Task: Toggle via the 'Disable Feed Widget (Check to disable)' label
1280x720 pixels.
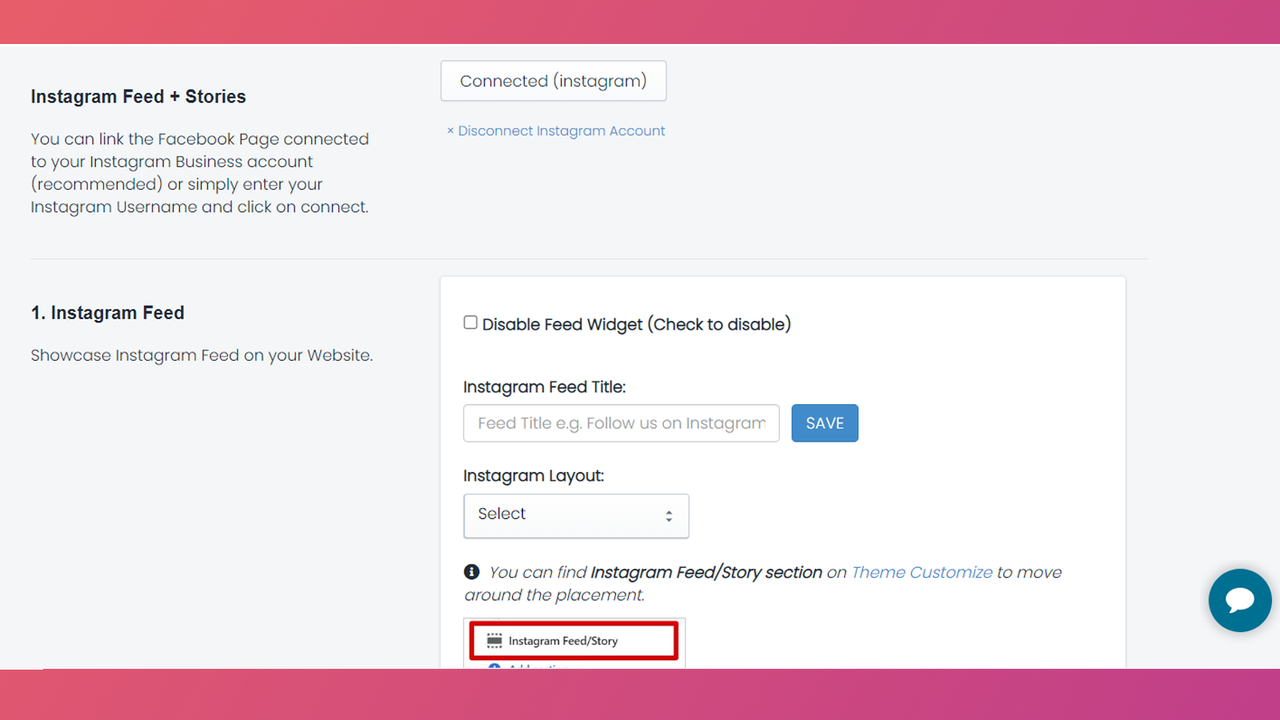Action: tap(636, 324)
